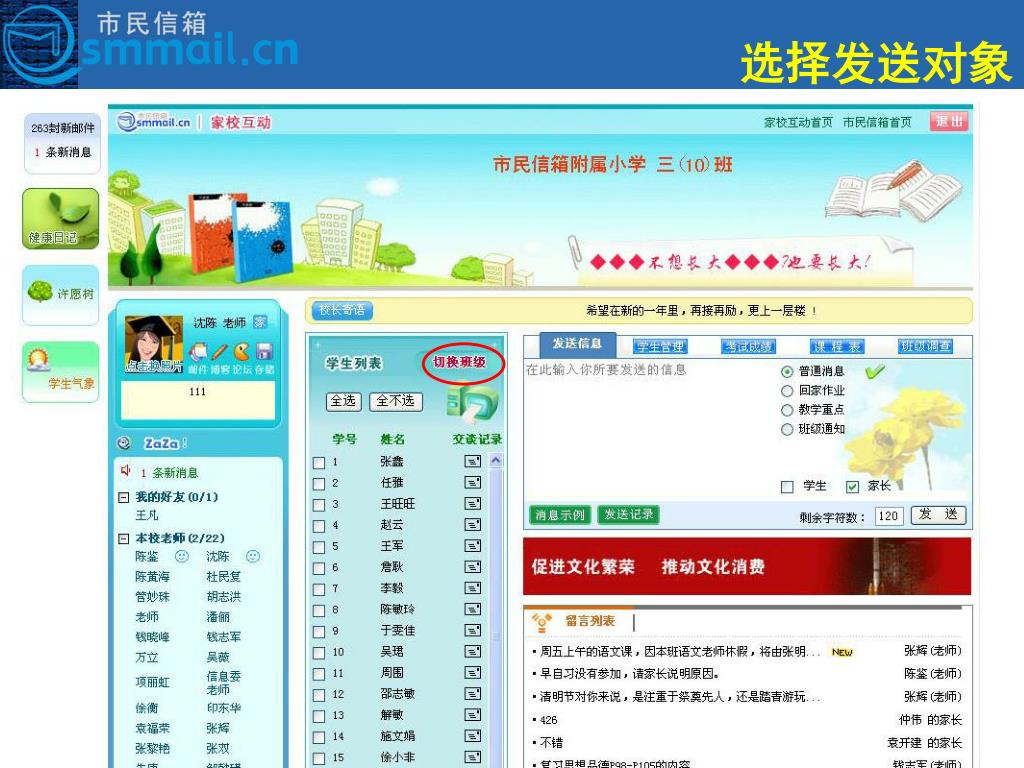1024x768 pixels.
Task: Click the 论坛 pacman icon
Action: click(x=242, y=353)
